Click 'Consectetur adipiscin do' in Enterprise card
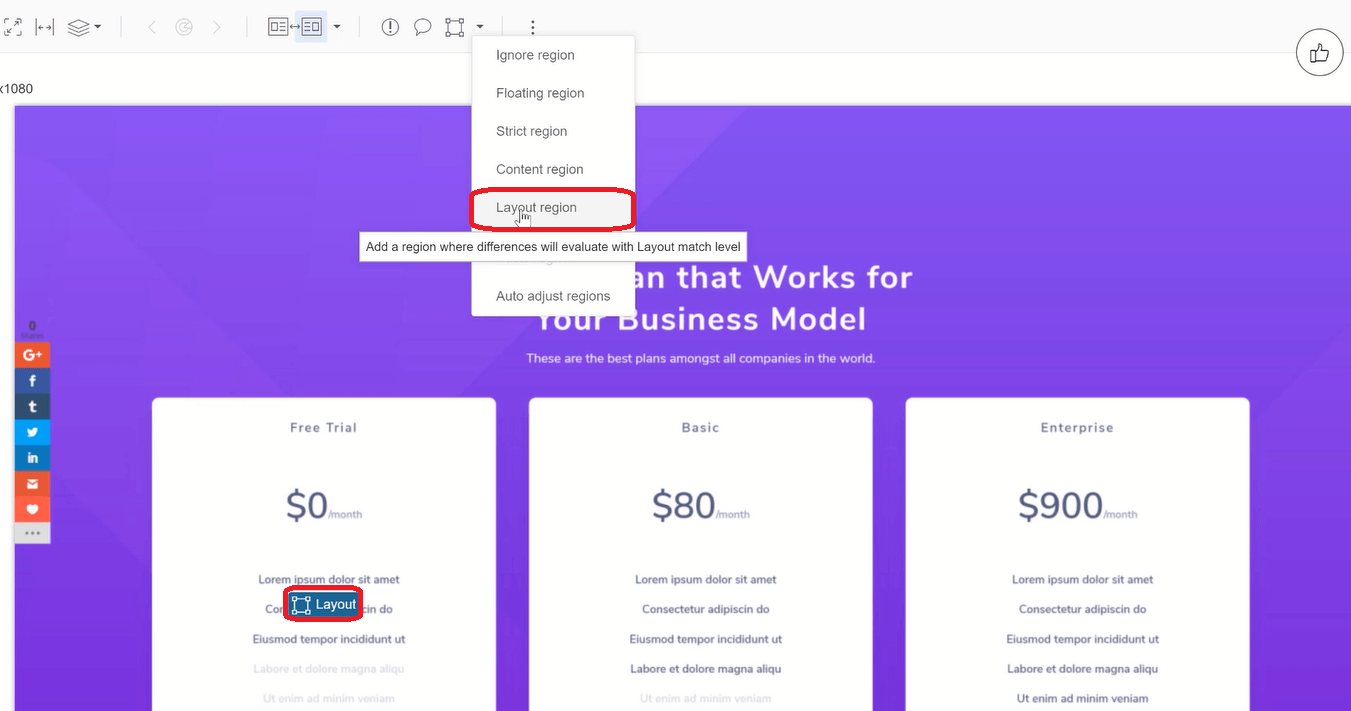 [x=1083, y=609]
